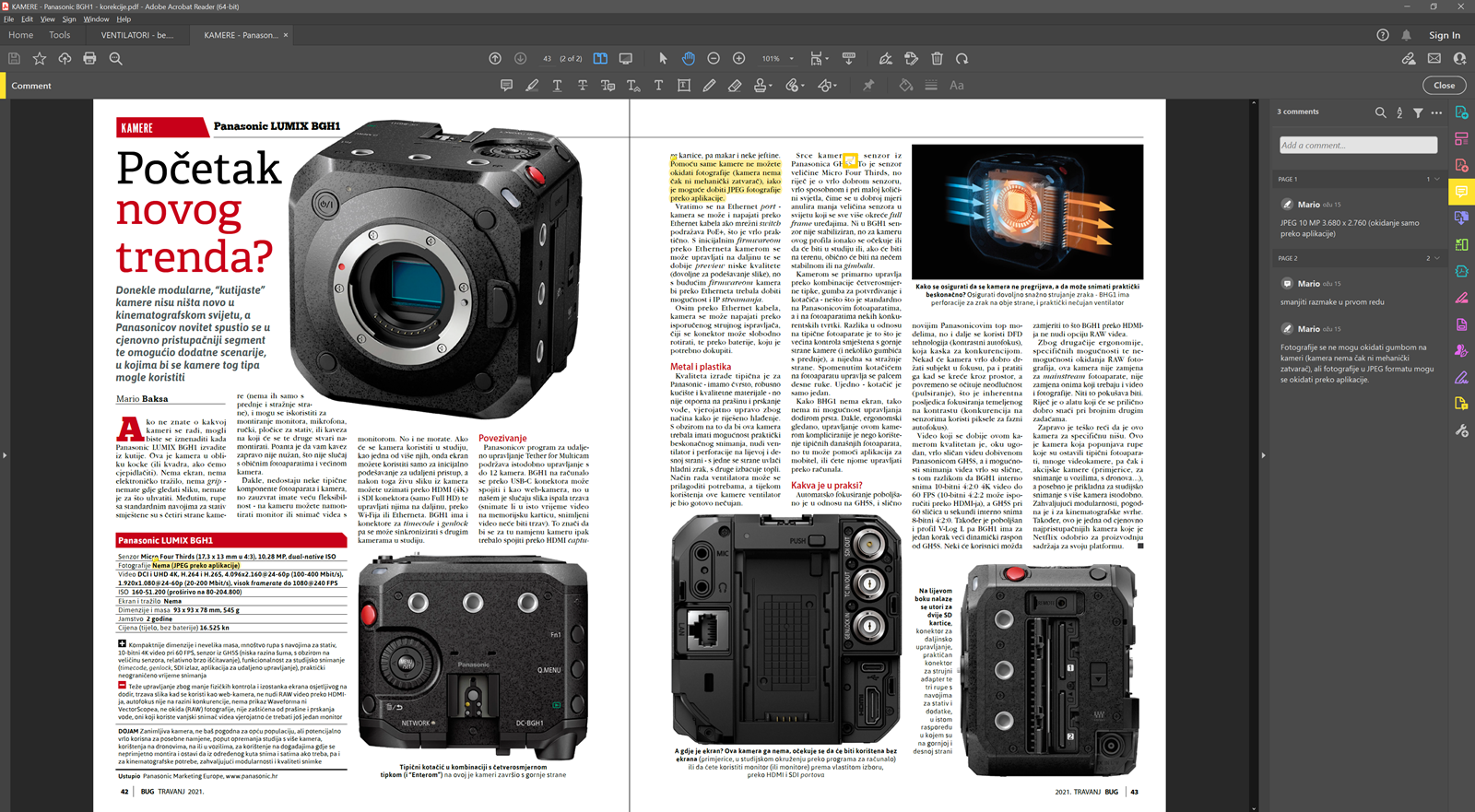Send the file by email envelope icon

(x=1434, y=58)
